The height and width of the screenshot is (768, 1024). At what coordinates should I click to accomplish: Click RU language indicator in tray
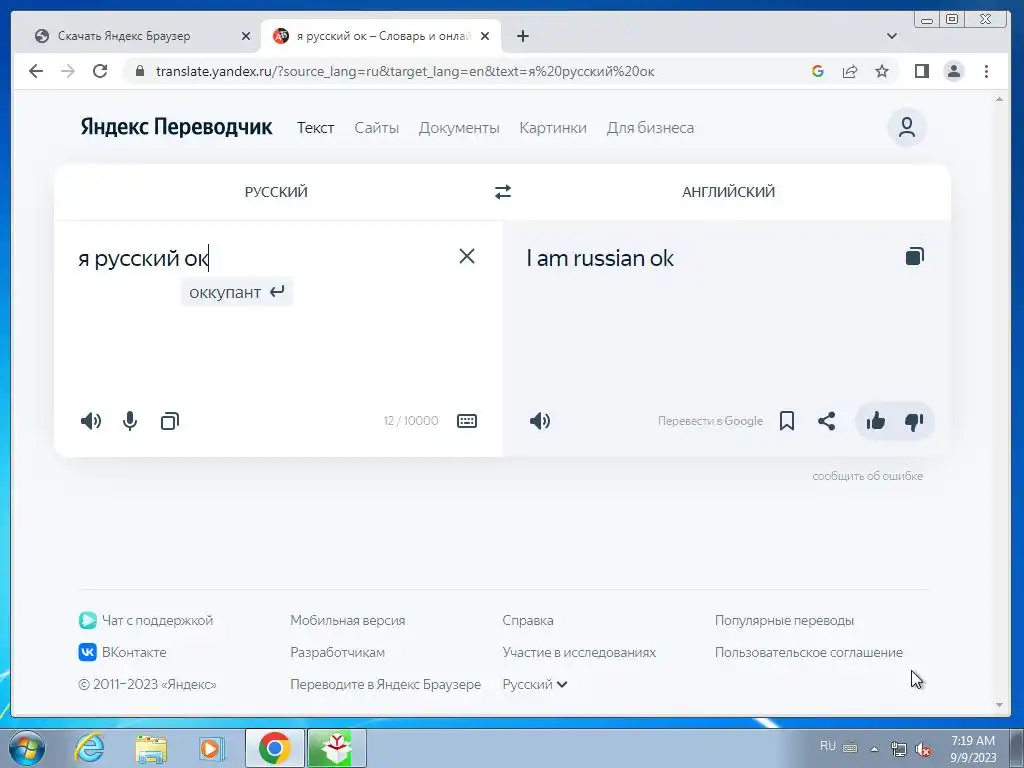point(827,746)
